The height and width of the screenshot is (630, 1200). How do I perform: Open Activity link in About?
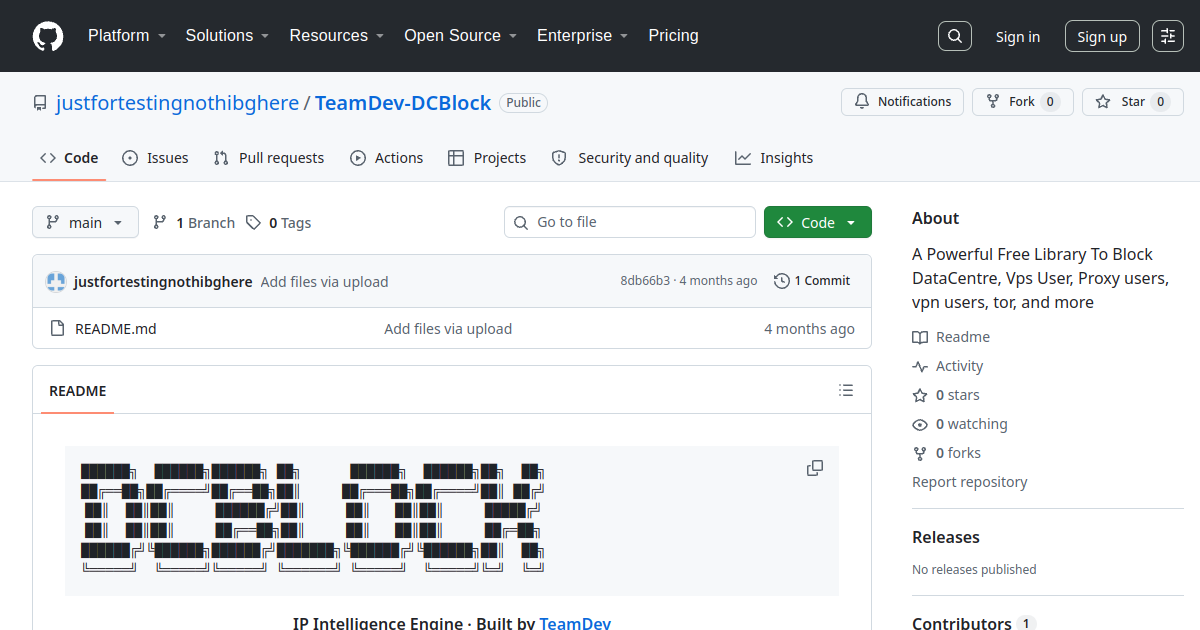(x=948, y=366)
